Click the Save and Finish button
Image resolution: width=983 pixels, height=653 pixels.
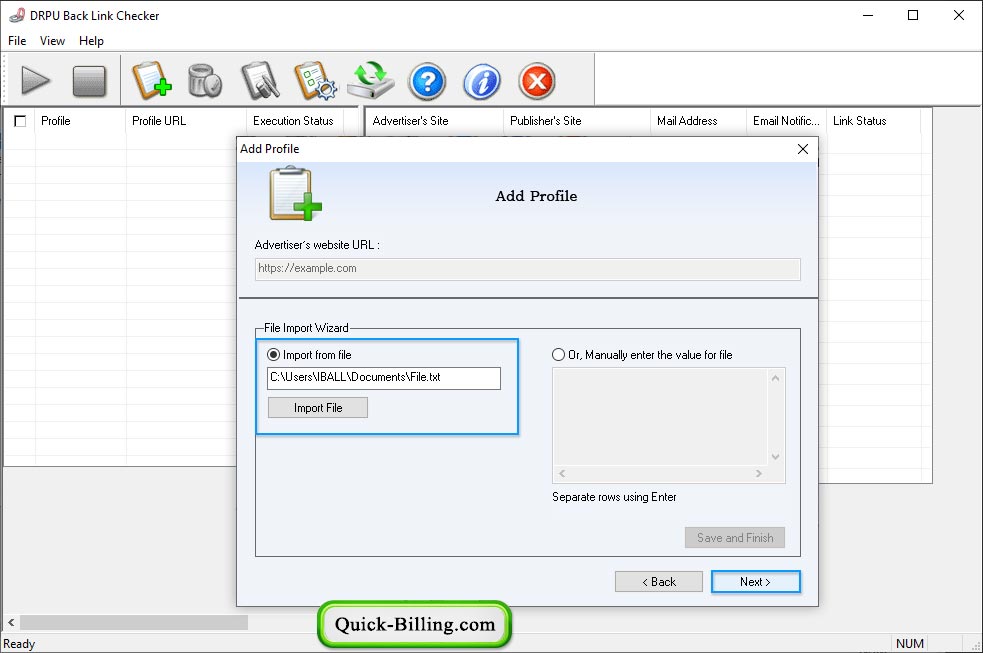735,538
